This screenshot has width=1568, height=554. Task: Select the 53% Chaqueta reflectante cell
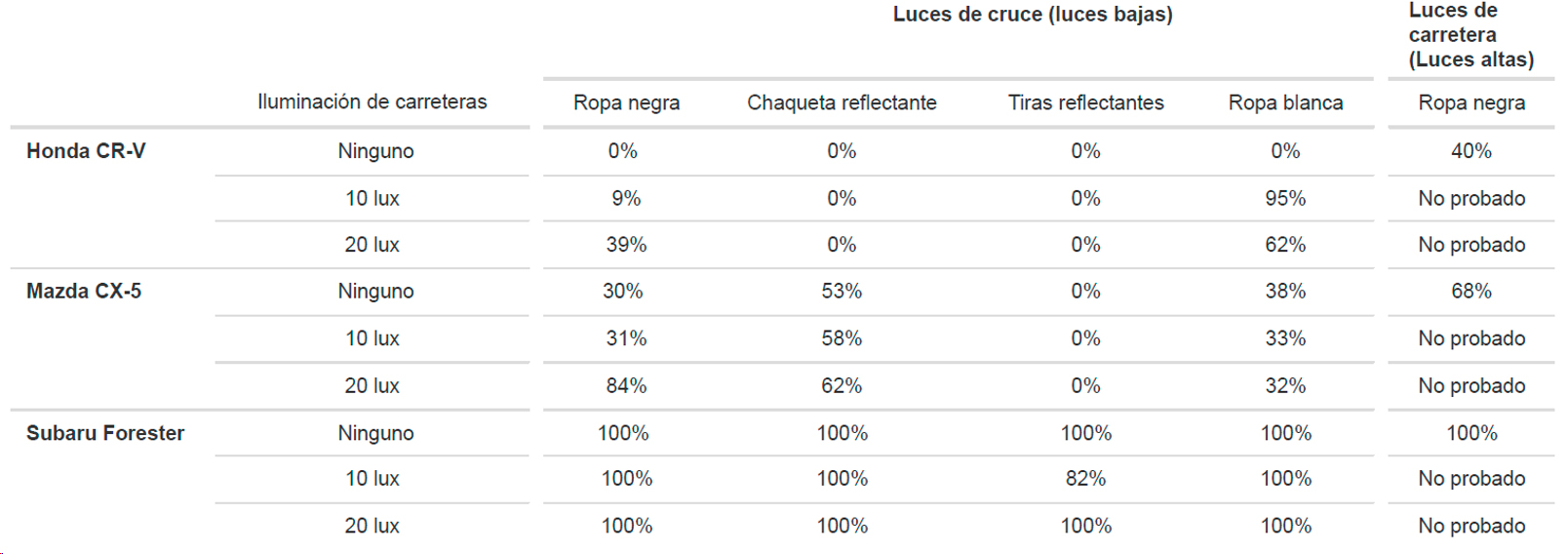(842, 292)
